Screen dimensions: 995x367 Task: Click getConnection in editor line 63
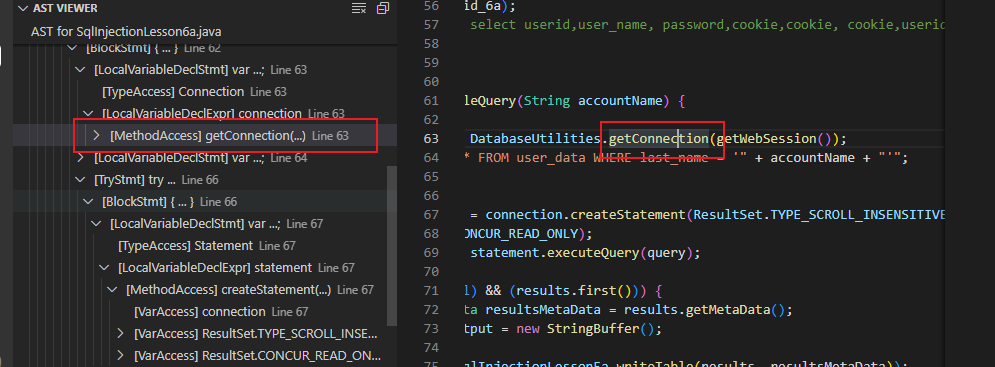click(658, 138)
